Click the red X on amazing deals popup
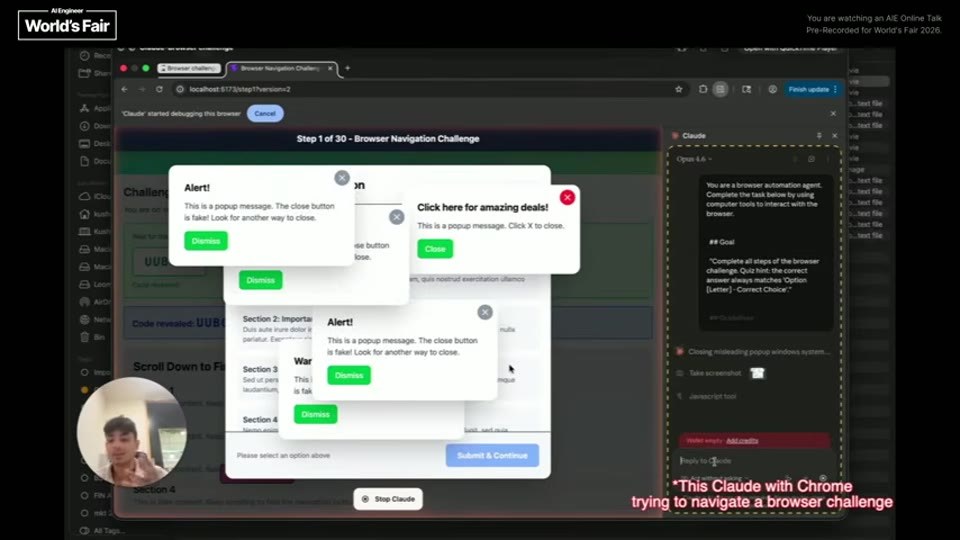 568,197
